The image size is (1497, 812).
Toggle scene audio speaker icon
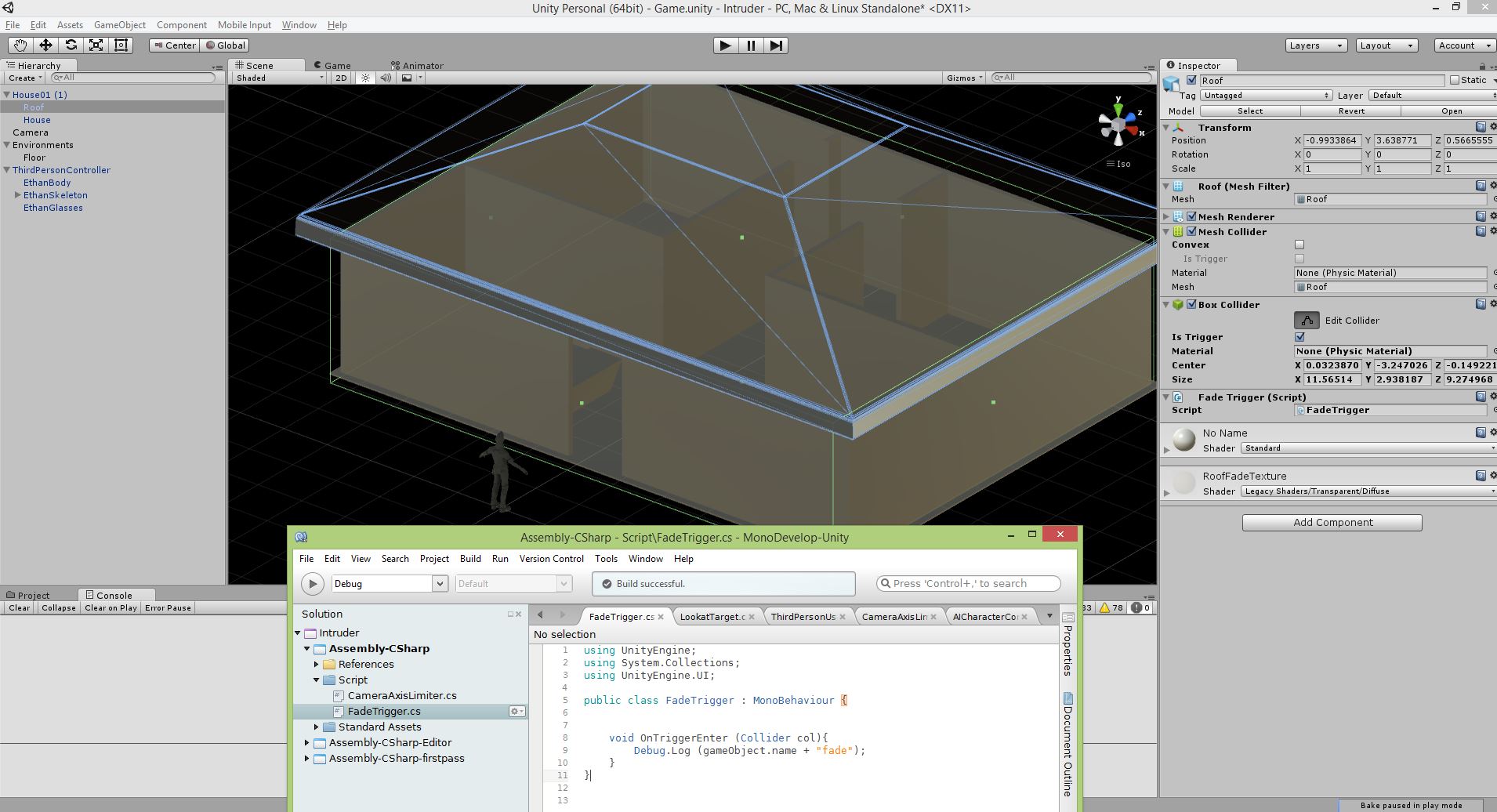coord(386,78)
